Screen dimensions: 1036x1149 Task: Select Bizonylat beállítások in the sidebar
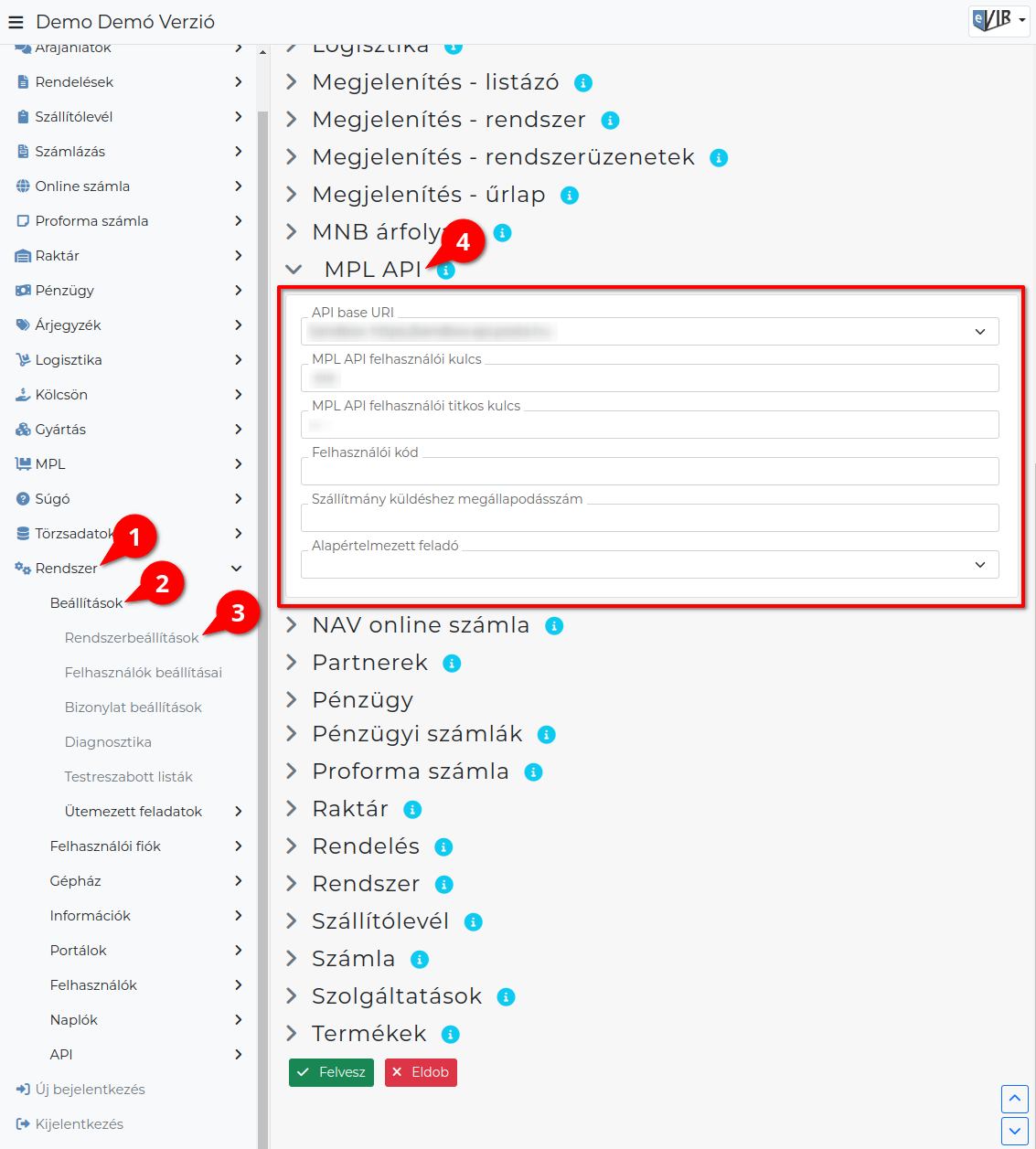click(x=134, y=707)
